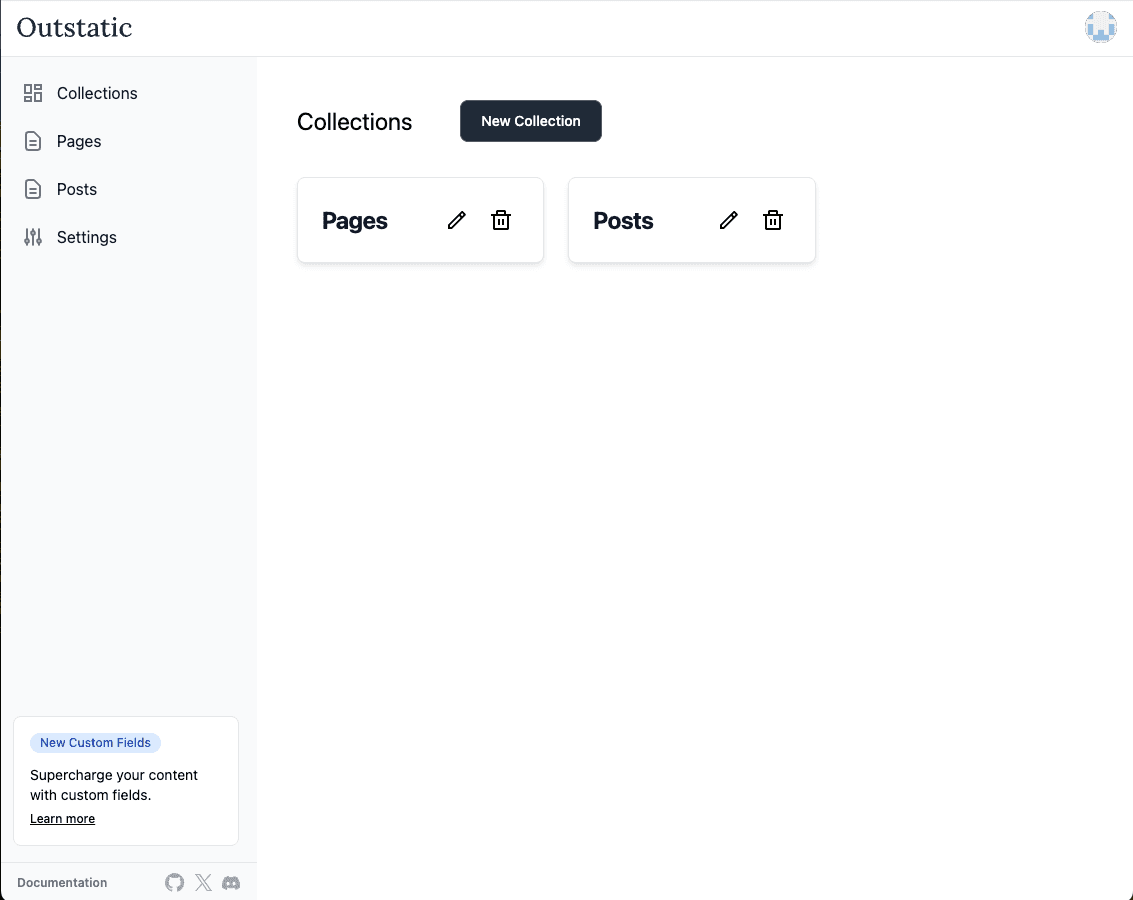This screenshot has height=900, width=1133.
Task: Open the Discord icon in the footer
Action: pos(231,882)
